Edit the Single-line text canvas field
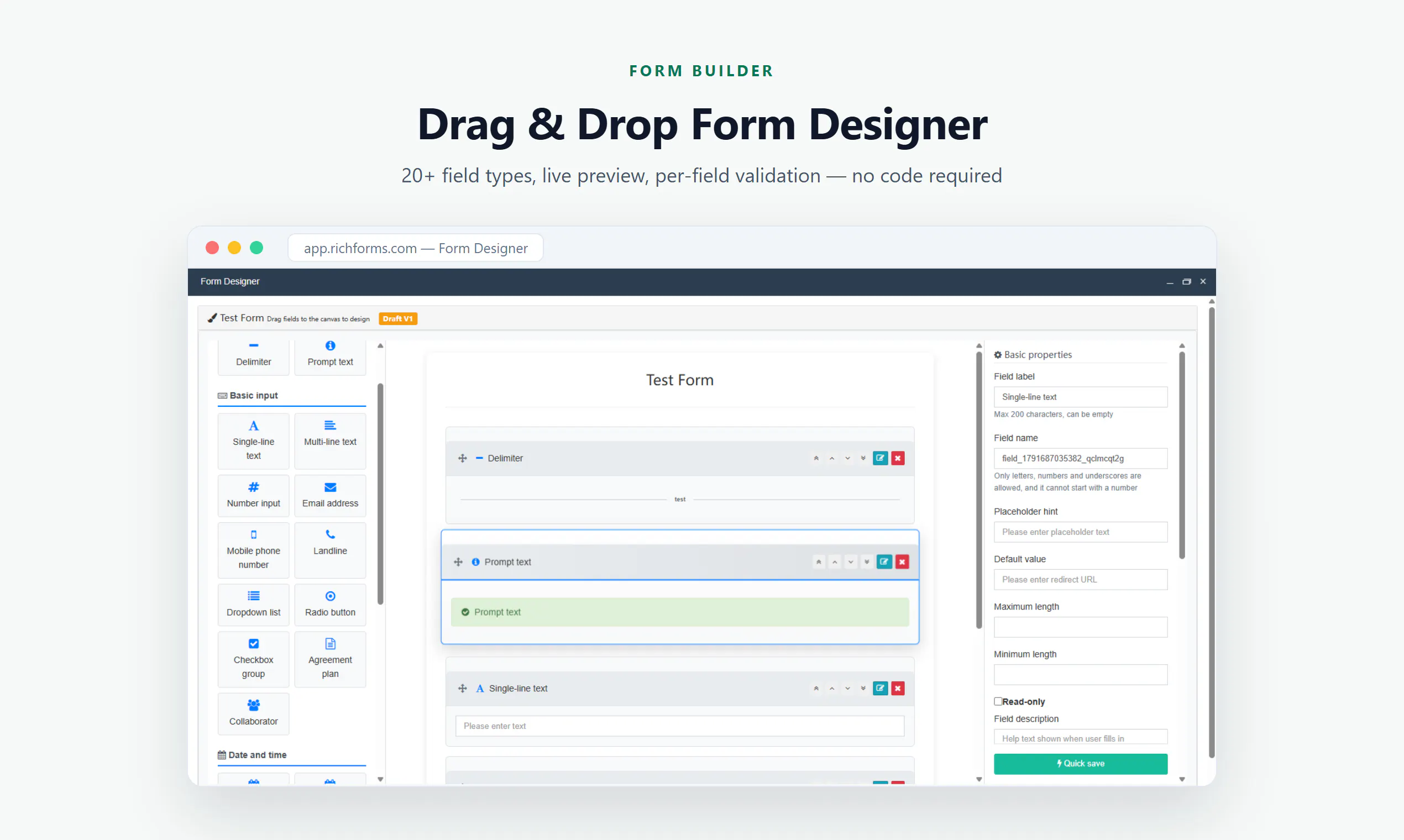This screenshot has height=840, width=1404. coord(880,688)
